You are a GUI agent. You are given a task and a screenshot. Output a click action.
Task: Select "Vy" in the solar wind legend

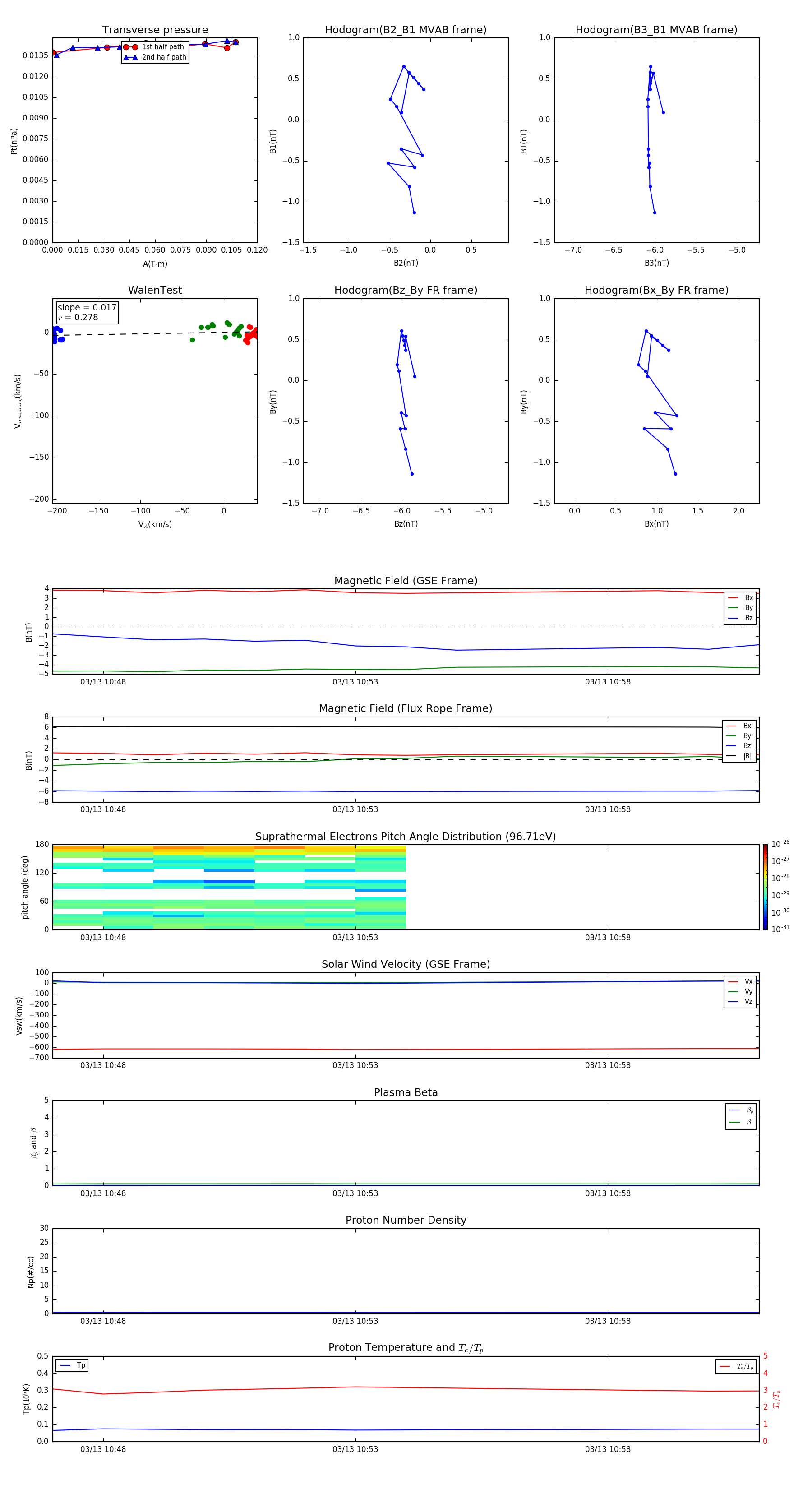(740, 992)
